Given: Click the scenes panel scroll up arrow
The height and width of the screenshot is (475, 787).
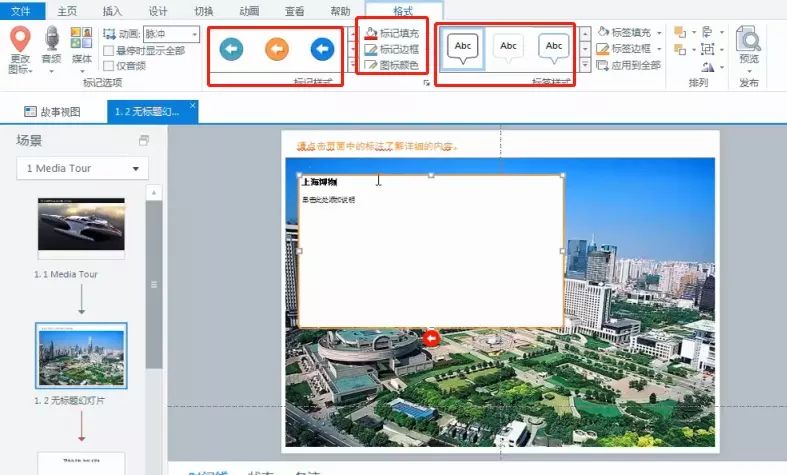Looking at the screenshot, I should click(x=154, y=193).
